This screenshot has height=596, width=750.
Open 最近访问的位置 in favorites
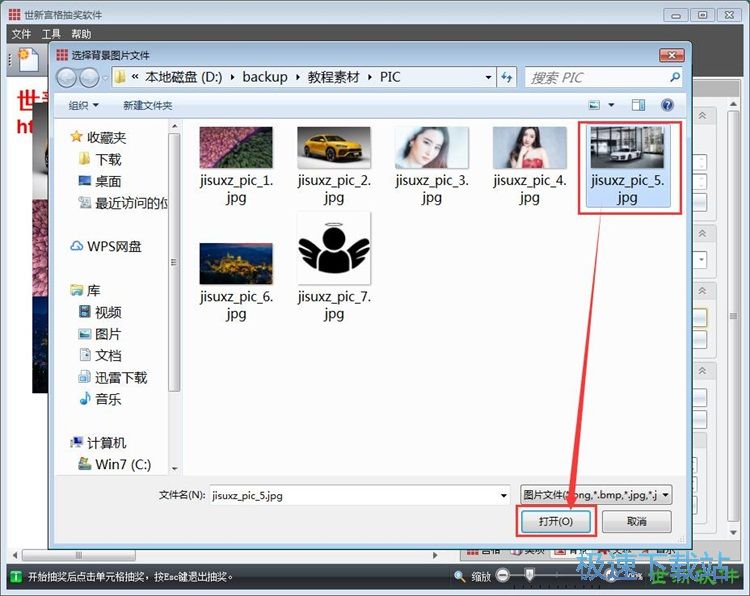[x=123, y=203]
